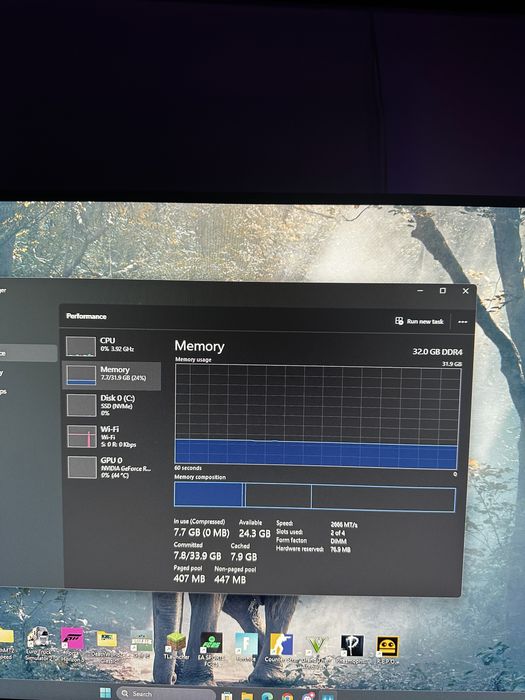This screenshot has width=525, height=700.
Task: Open the Windows Start menu
Action: point(105,693)
